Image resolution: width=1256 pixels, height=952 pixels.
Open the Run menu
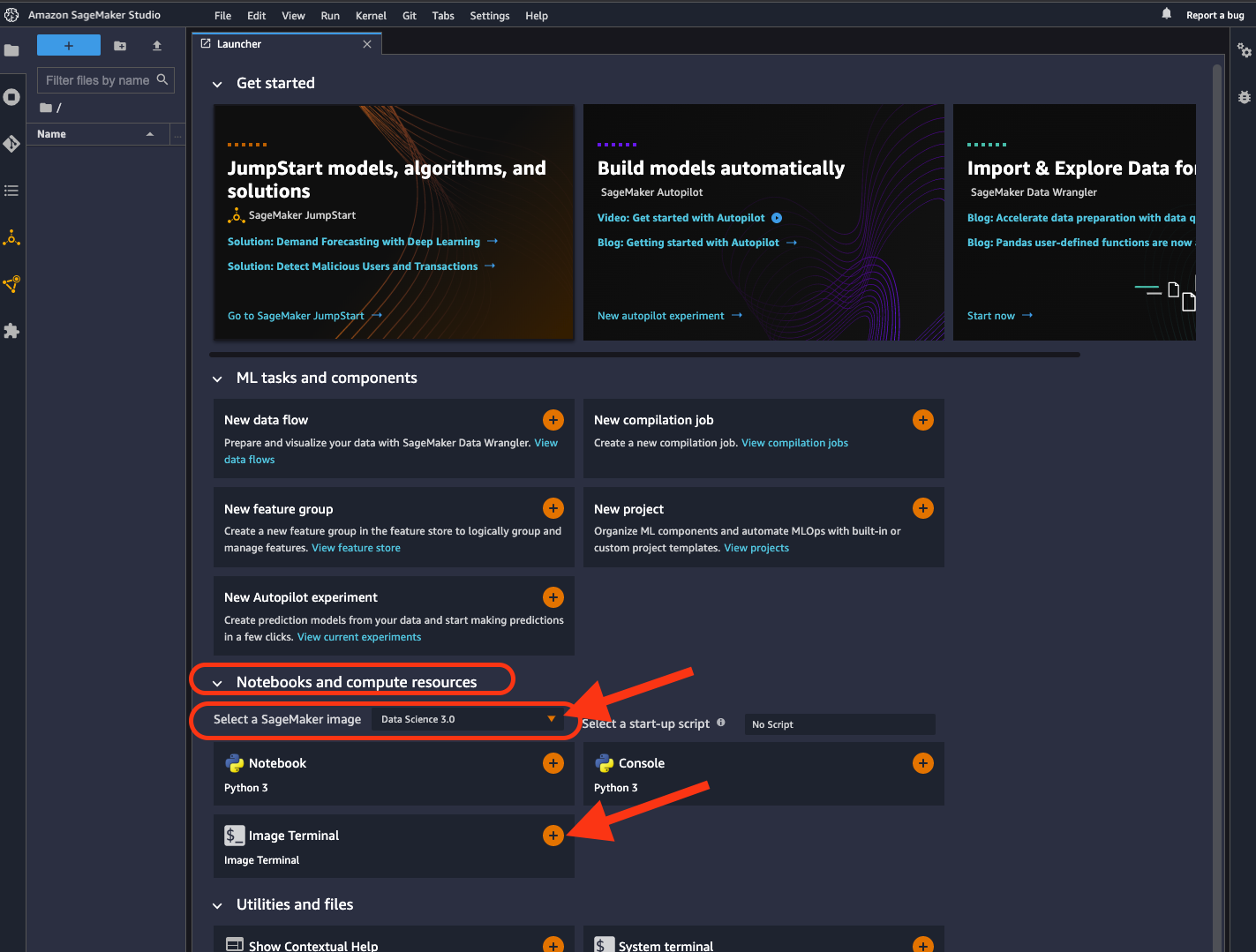click(x=330, y=16)
